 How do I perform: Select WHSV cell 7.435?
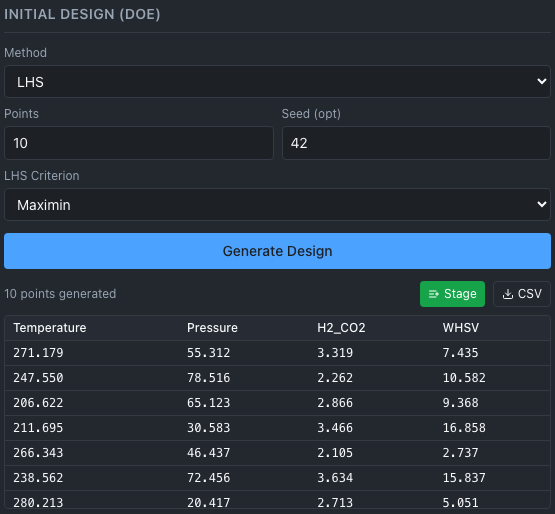coord(460,353)
